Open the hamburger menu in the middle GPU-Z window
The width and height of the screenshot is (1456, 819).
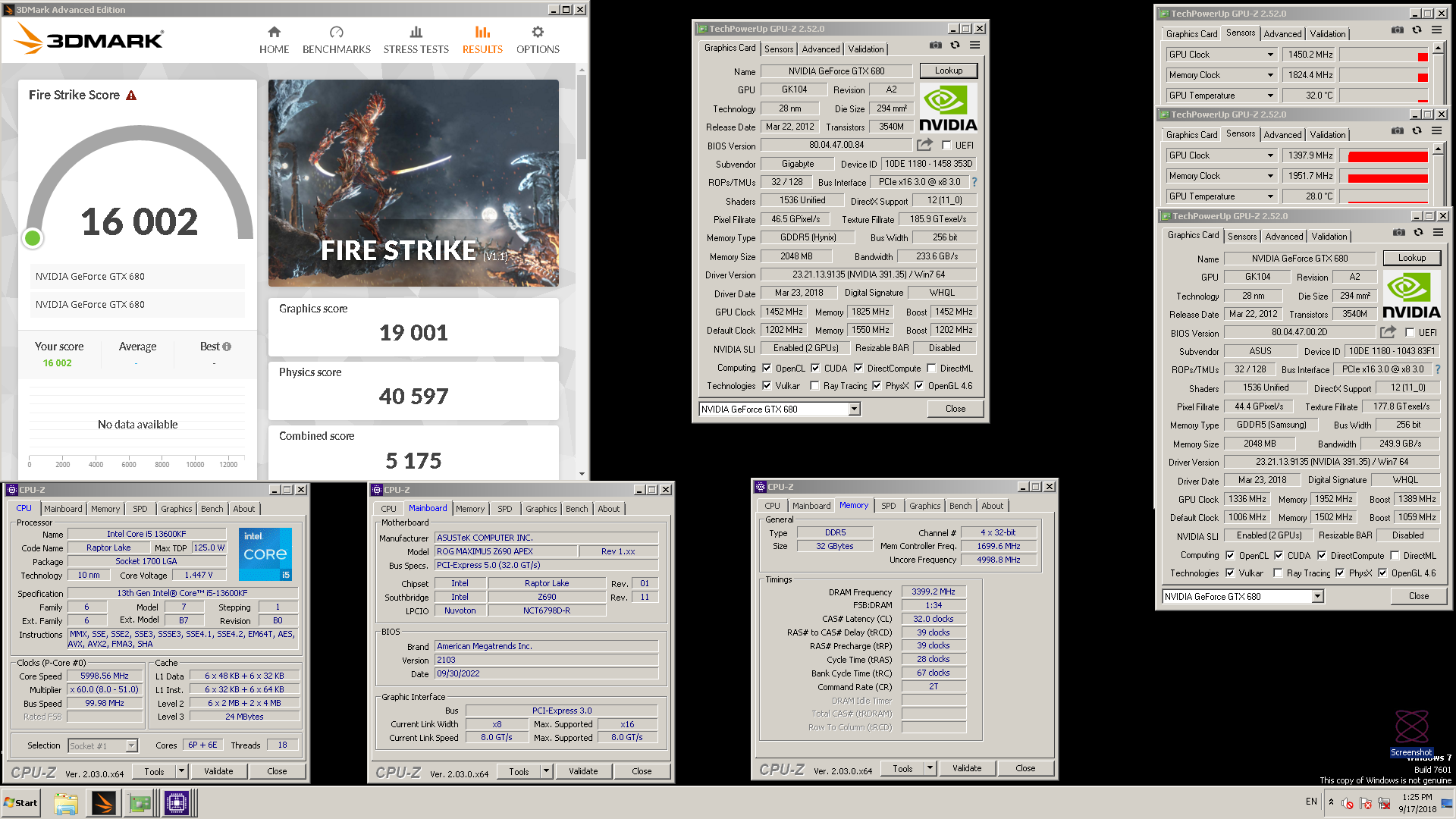click(x=975, y=45)
